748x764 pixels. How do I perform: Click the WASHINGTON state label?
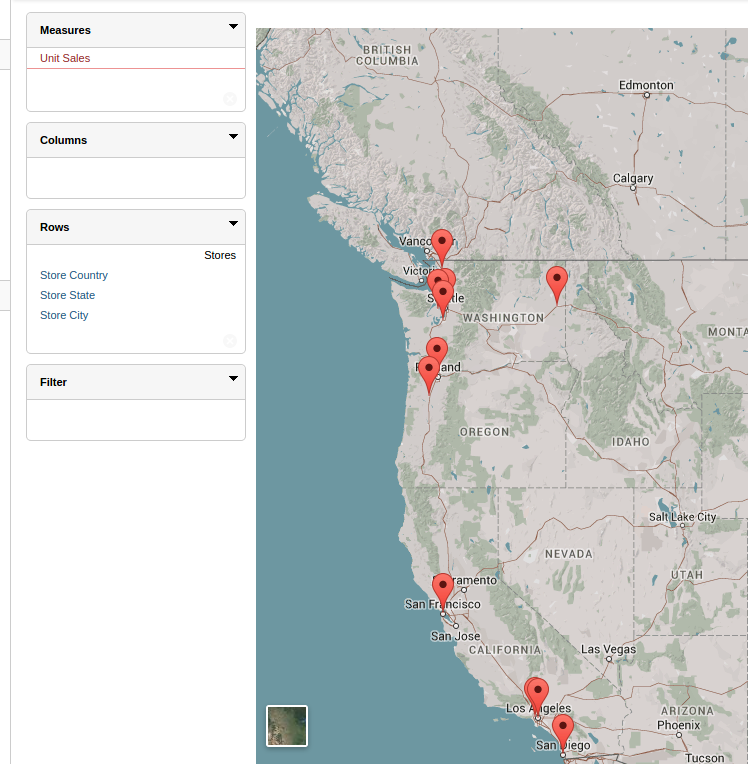pyautogui.click(x=503, y=318)
